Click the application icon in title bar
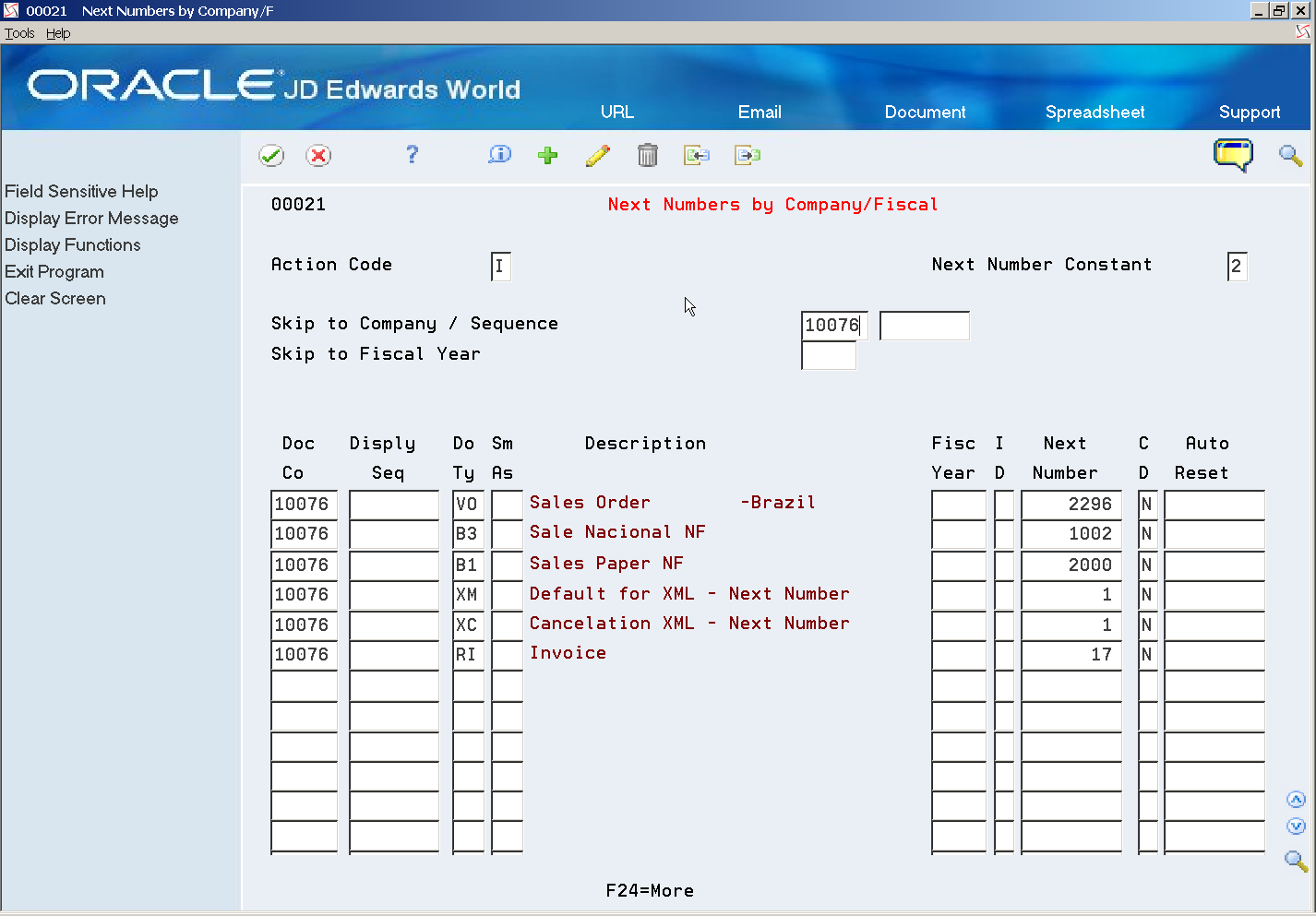The image size is (1316, 916). pyautogui.click(x=11, y=11)
